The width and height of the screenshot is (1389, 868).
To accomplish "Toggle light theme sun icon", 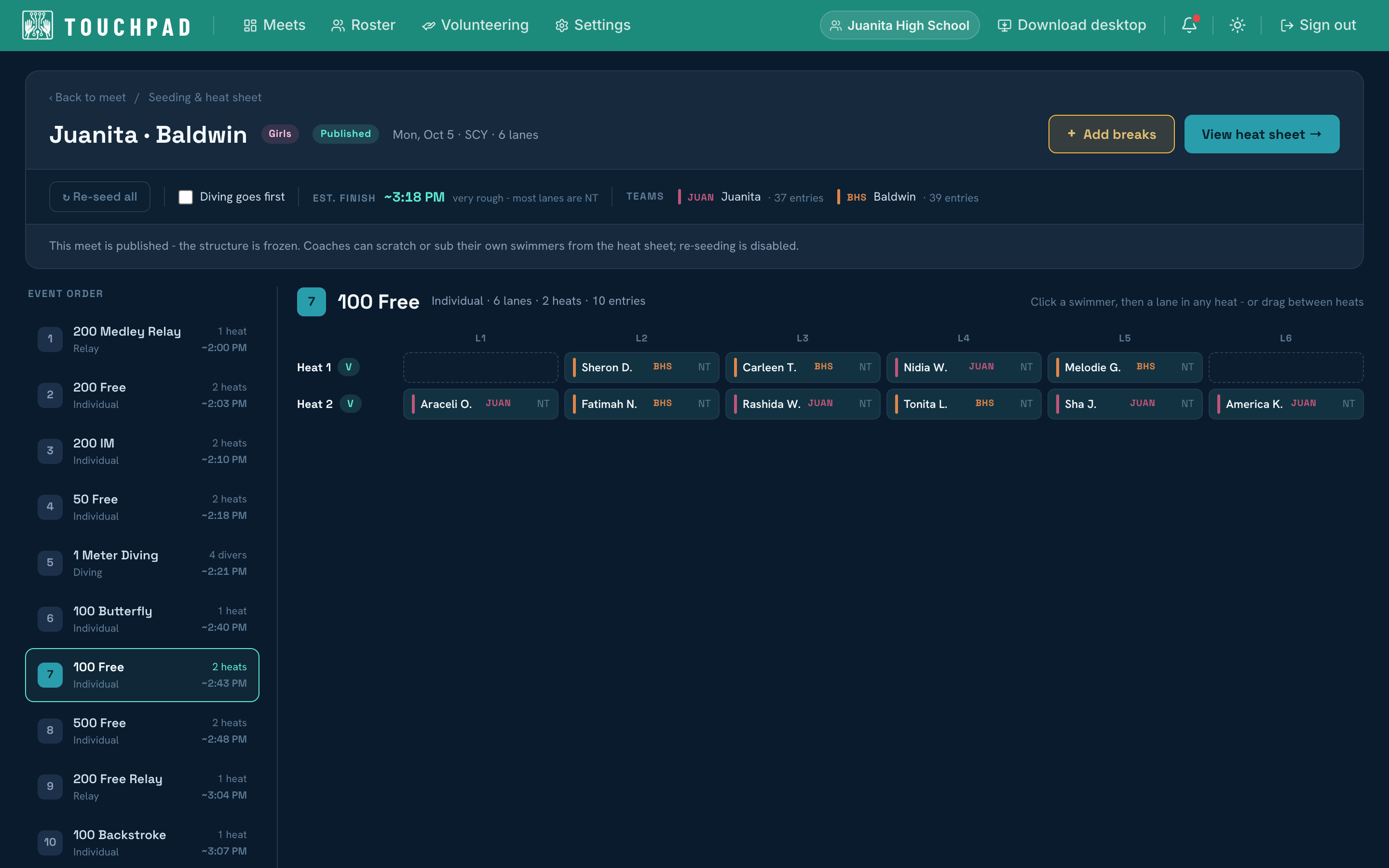I will 1237,25.
